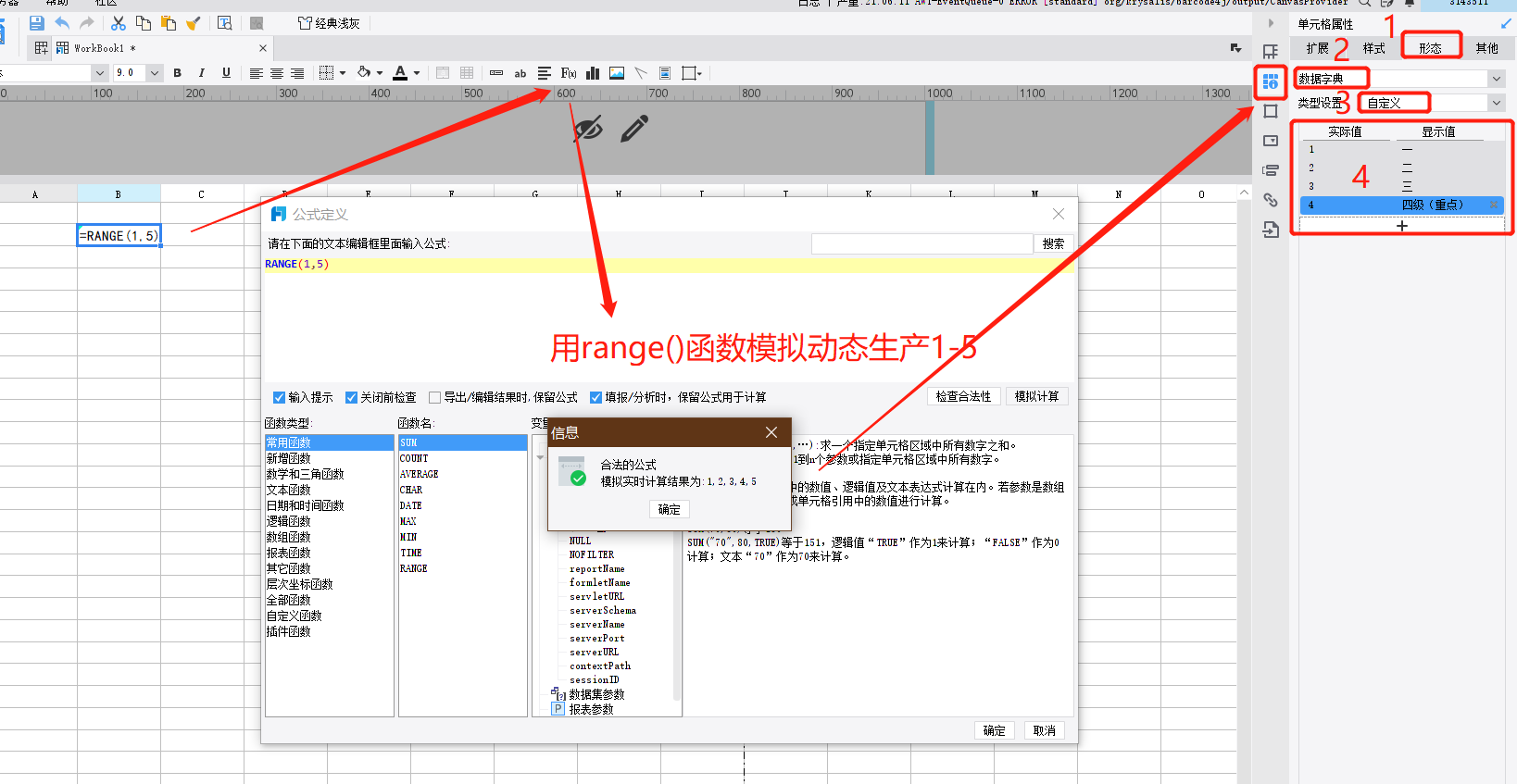Undo the last action
Image resolution: width=1517 pixels, height=784 pixels.
click(62, 23)
